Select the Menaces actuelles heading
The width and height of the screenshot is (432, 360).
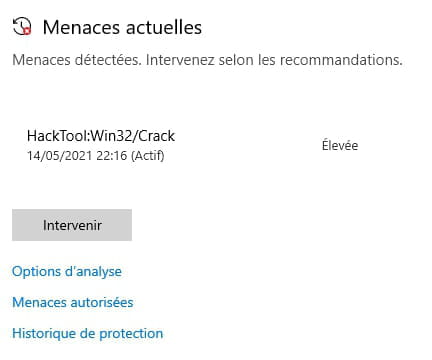click(122, 27)
